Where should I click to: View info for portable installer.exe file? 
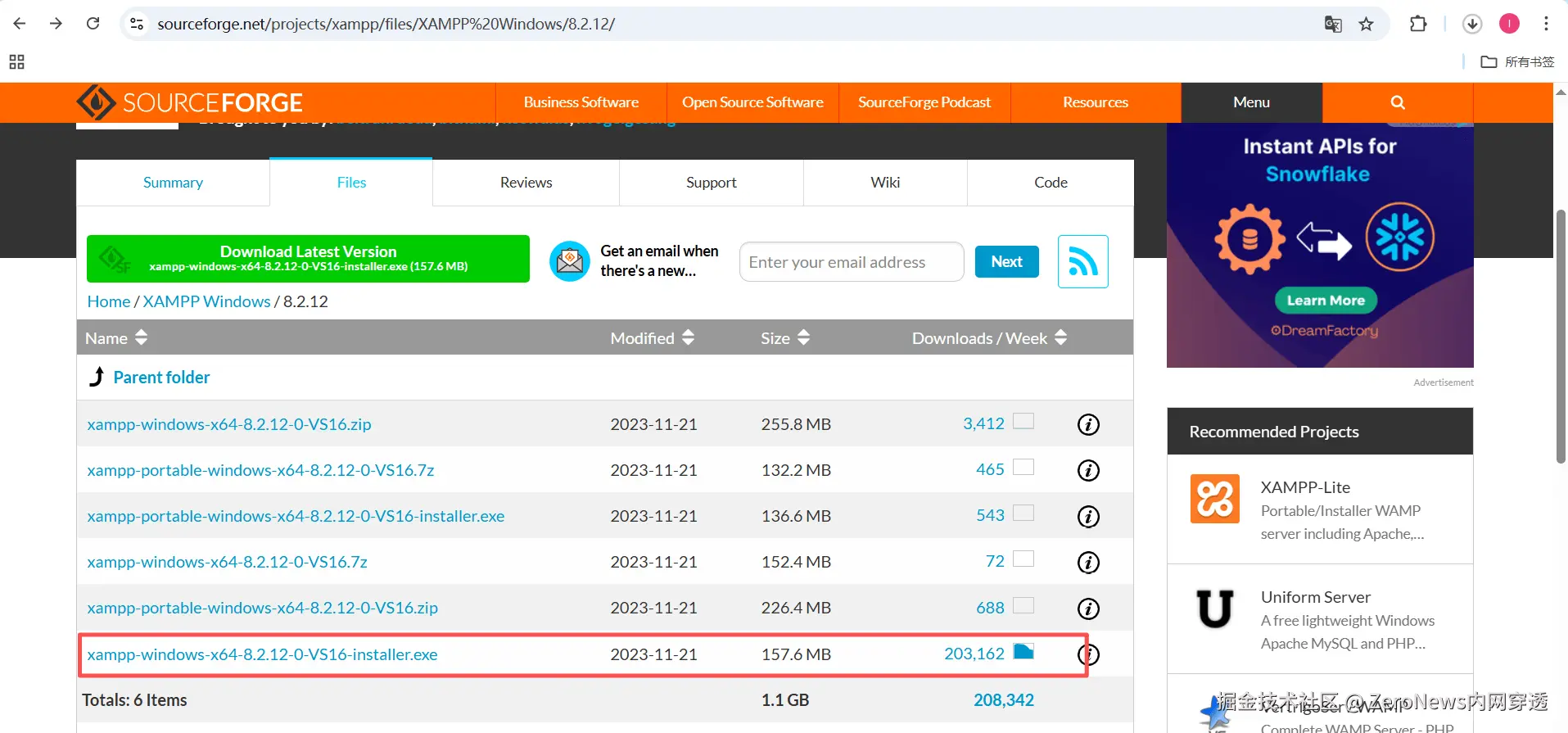1088,516
